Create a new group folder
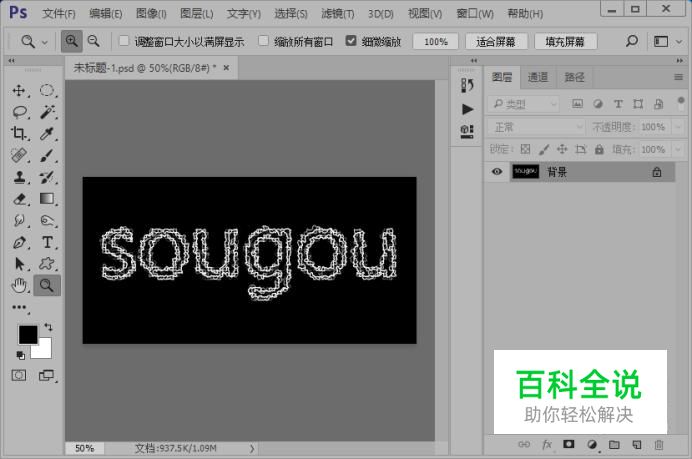This screenshot has width=692, height=459. [x=614, y=444]
